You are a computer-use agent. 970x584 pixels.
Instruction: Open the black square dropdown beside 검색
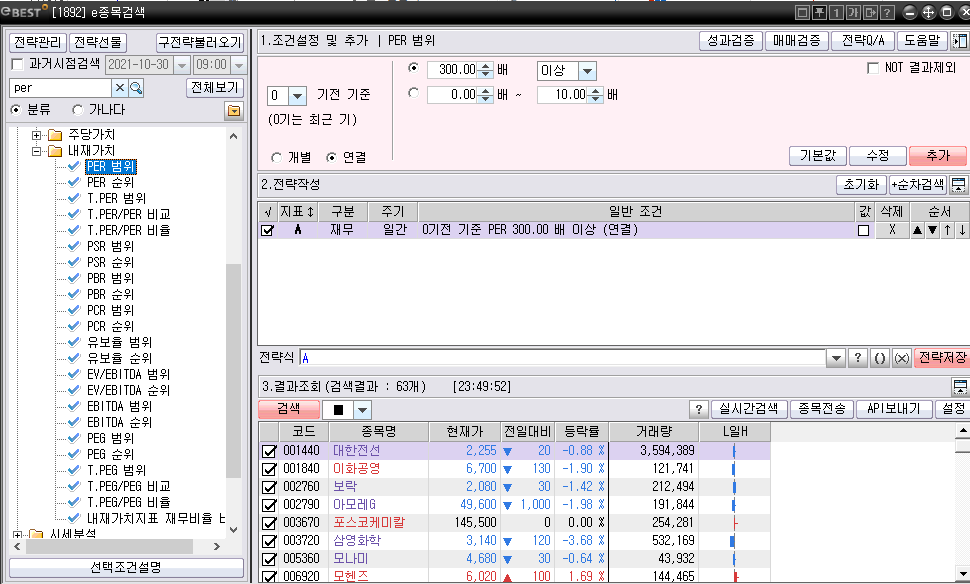coord(363,410)
